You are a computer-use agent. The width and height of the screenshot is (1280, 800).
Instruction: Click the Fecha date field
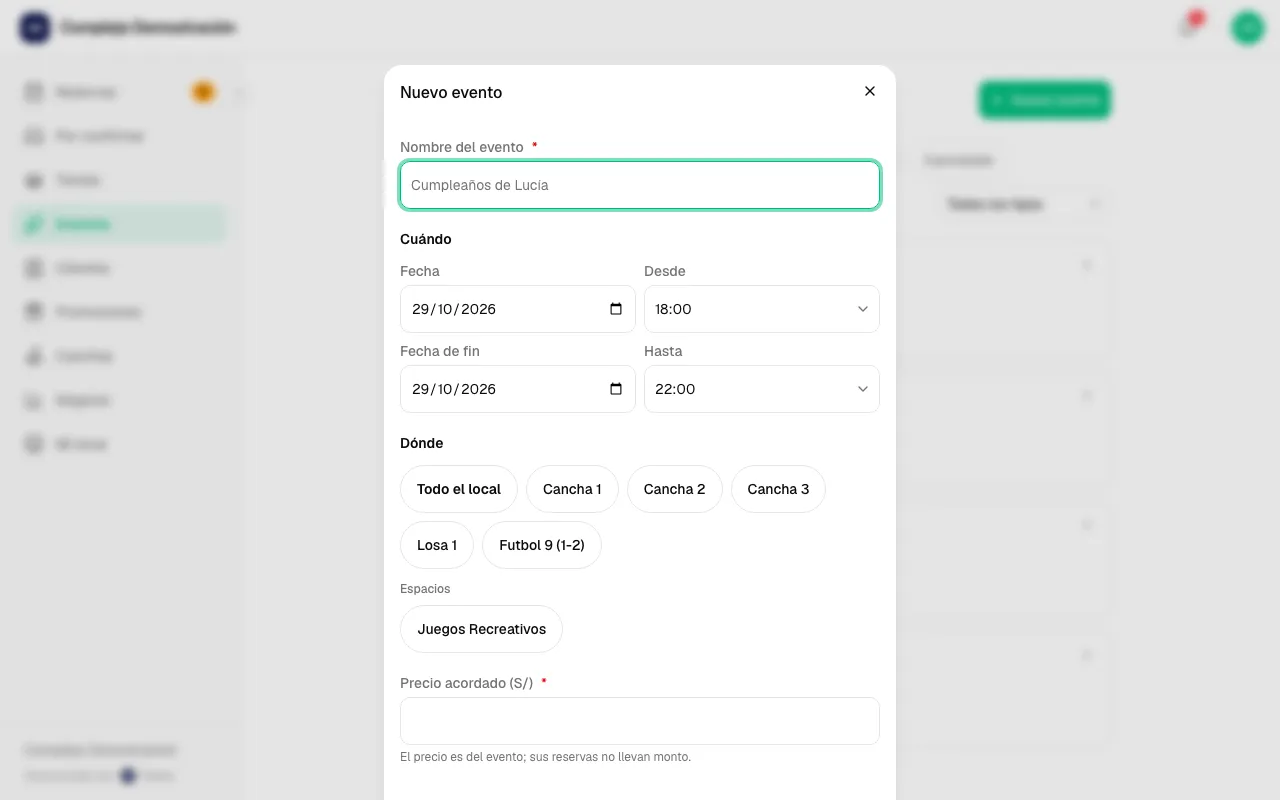518,309
